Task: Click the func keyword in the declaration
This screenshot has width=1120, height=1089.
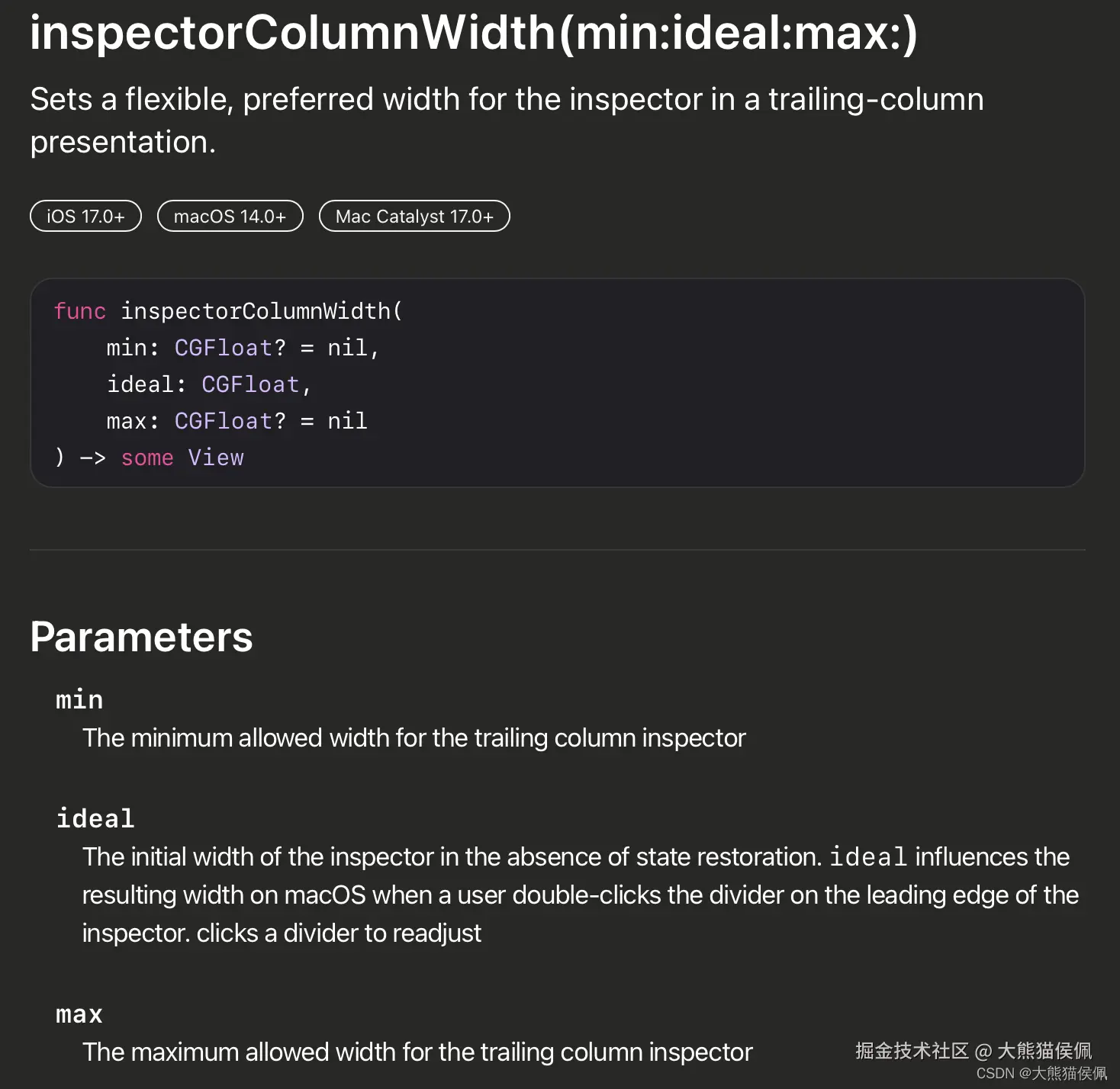Action: tap(79, 311)
